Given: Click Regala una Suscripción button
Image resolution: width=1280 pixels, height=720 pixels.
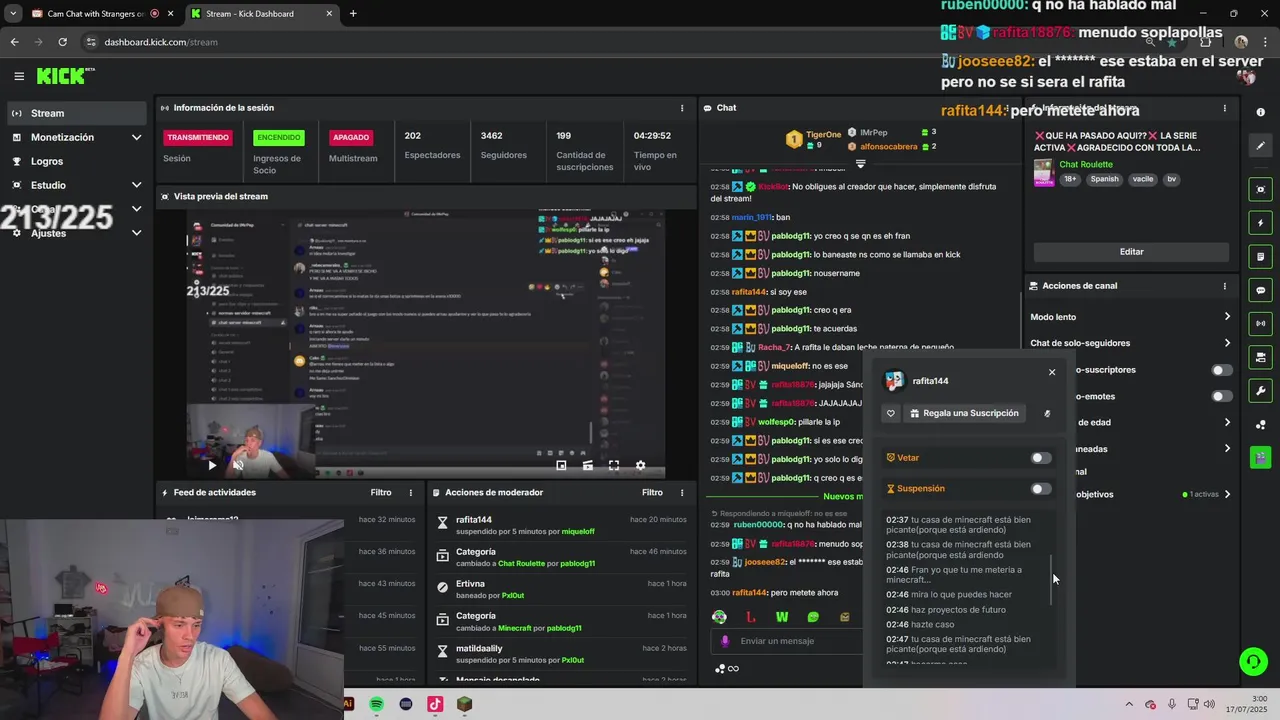Looking at the screenshot, I should (x=964, y=413).
